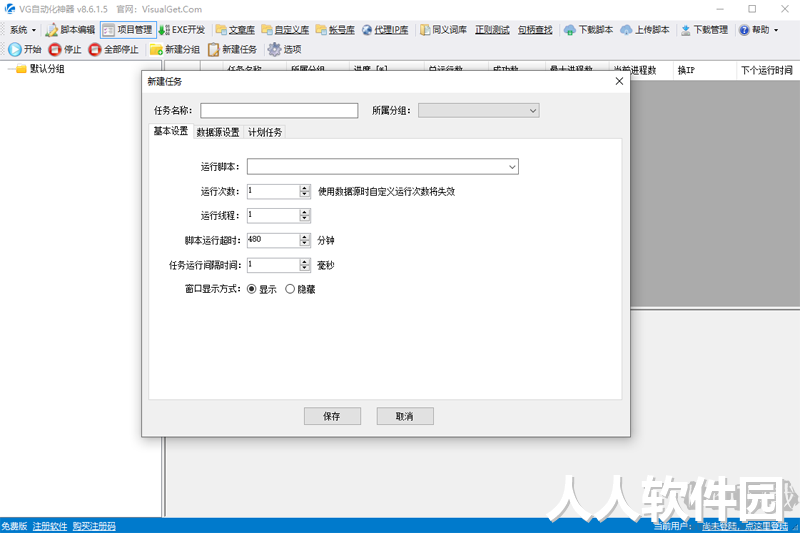Open 下载管理 download manager

pos(705,30)
